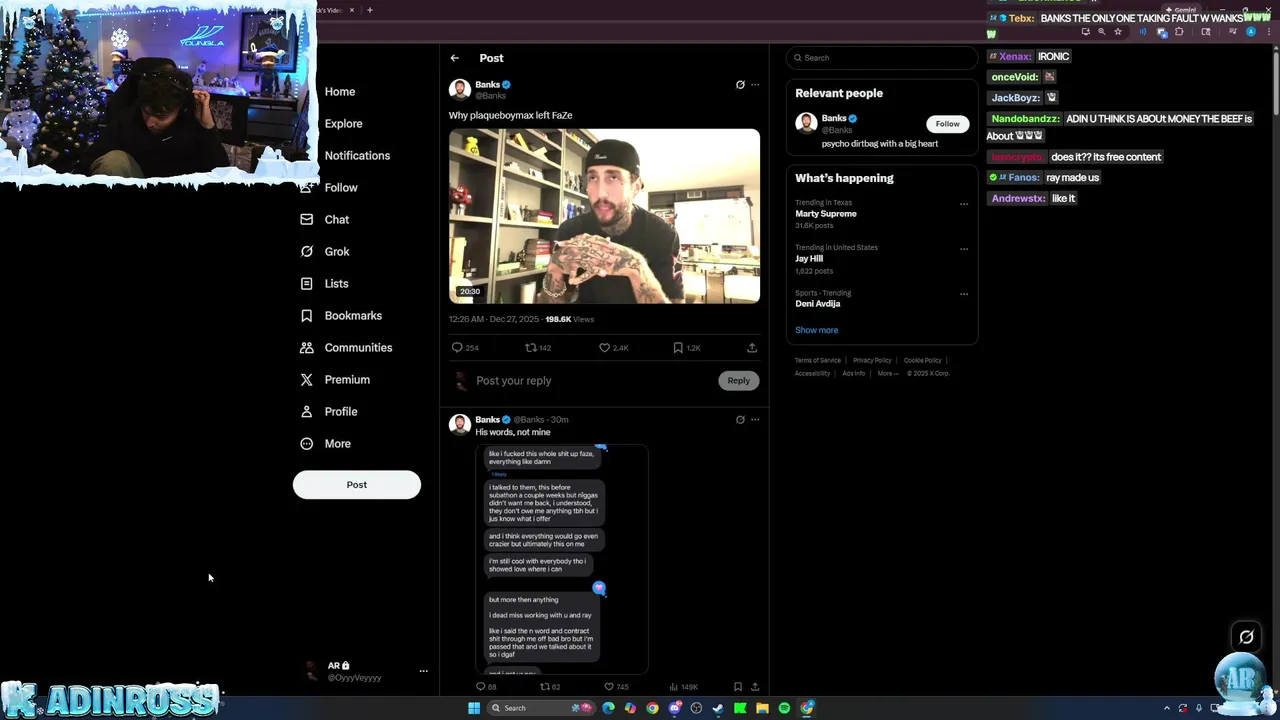This screenshot has height=720, width=1280.
Task: Open Jay Hill trending topic
Action: coord(809,259)
